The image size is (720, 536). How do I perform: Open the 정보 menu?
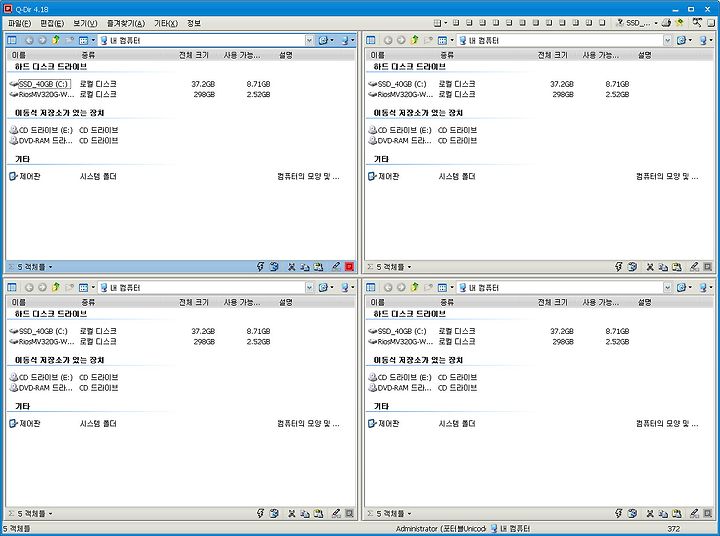(x=194, y=23)
